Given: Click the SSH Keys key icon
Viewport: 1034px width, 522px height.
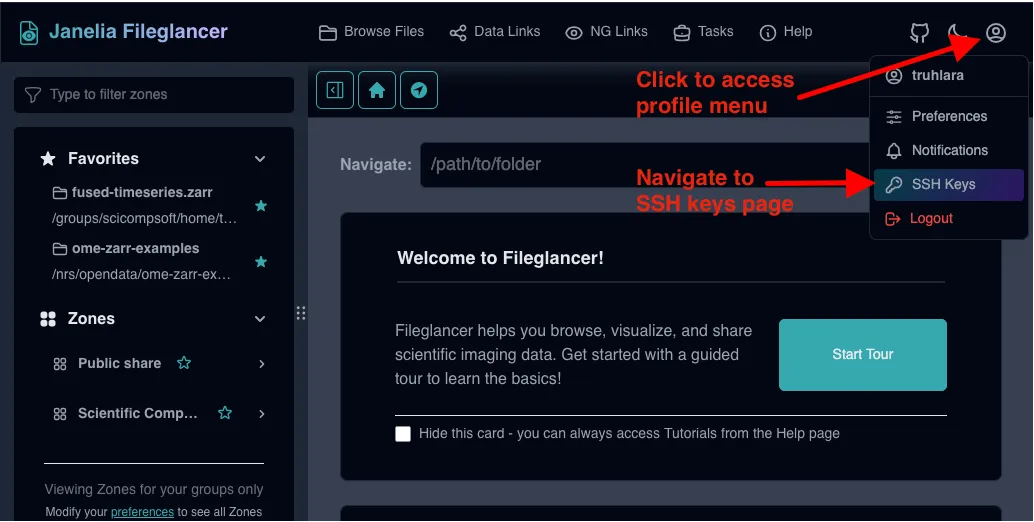Looking at the screenshot, I should click(x=894, y=185).
